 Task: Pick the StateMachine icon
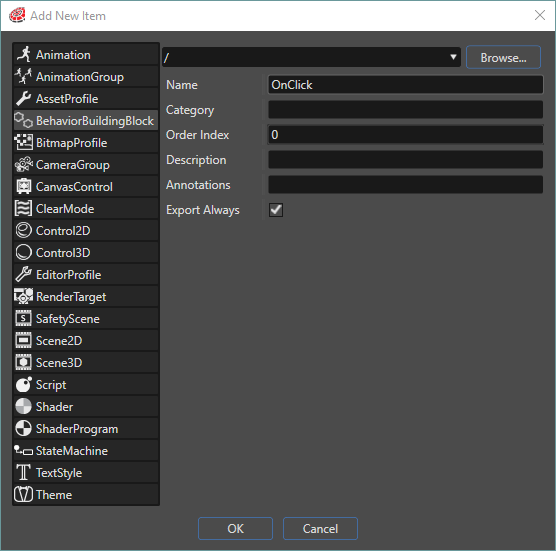pos(23,451)
